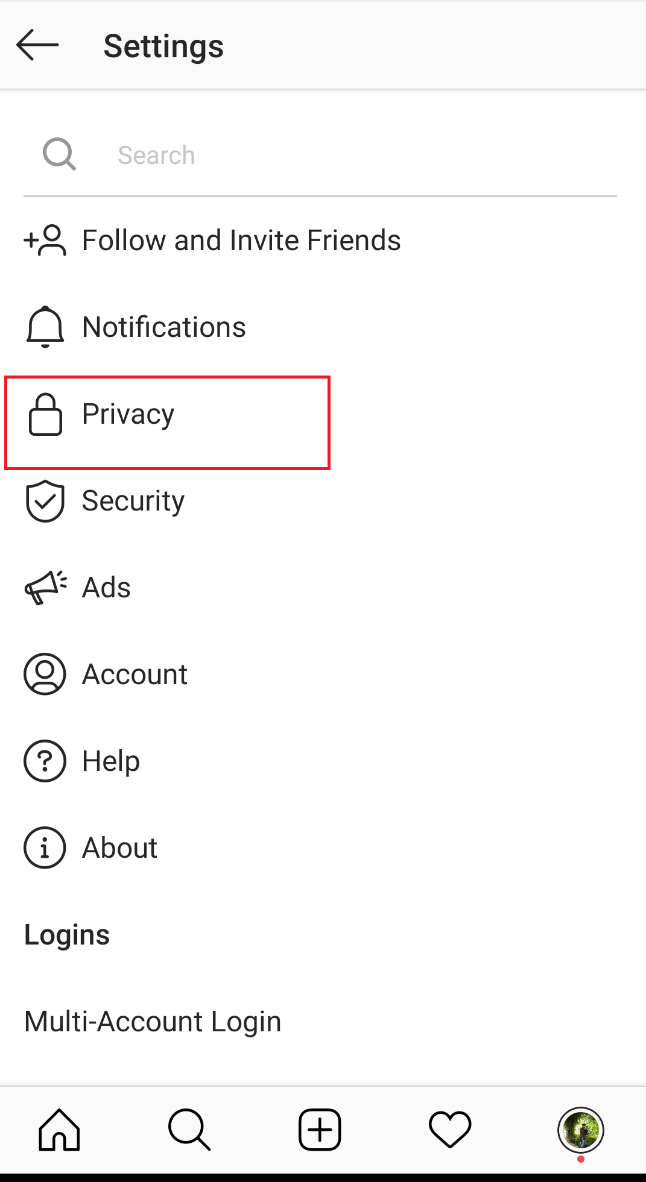This screenshot has width=646, height=1182.
Task: Open your profile via the avatar thumbnail
Action: pos(580,1130)
